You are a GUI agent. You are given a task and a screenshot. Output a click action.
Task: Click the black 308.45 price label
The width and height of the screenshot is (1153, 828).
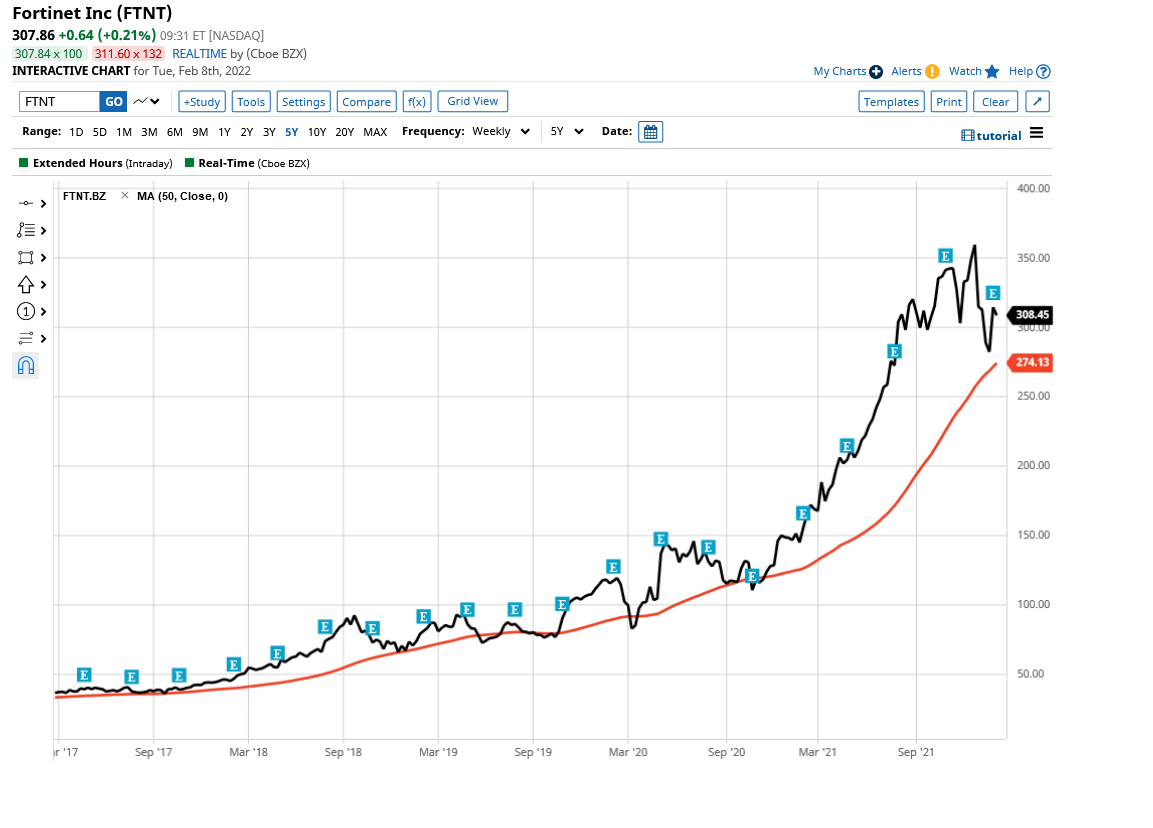tap(1030, 315)
